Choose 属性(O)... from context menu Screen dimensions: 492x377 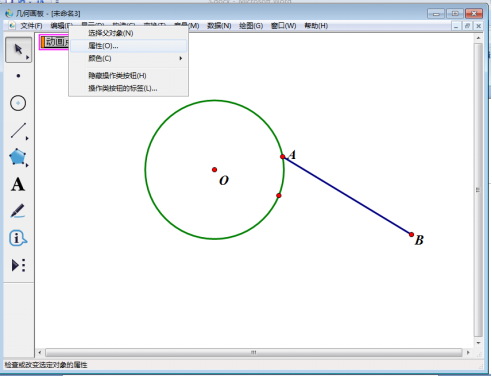click(128, 46)
